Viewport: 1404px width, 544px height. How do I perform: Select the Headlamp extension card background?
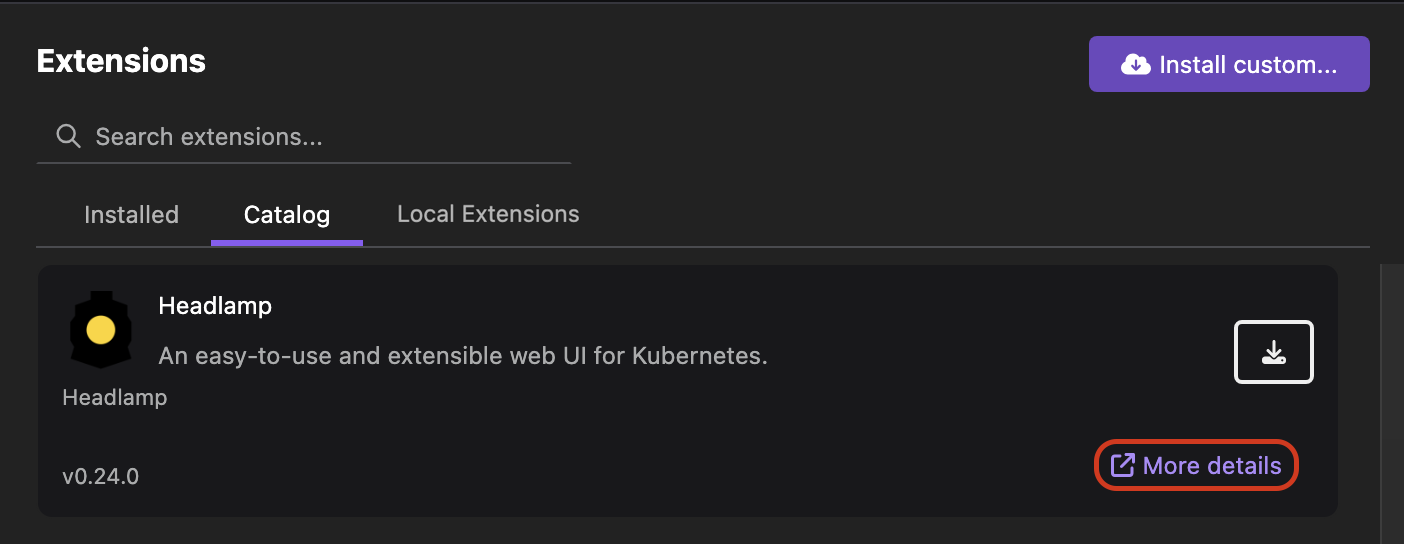700,440
